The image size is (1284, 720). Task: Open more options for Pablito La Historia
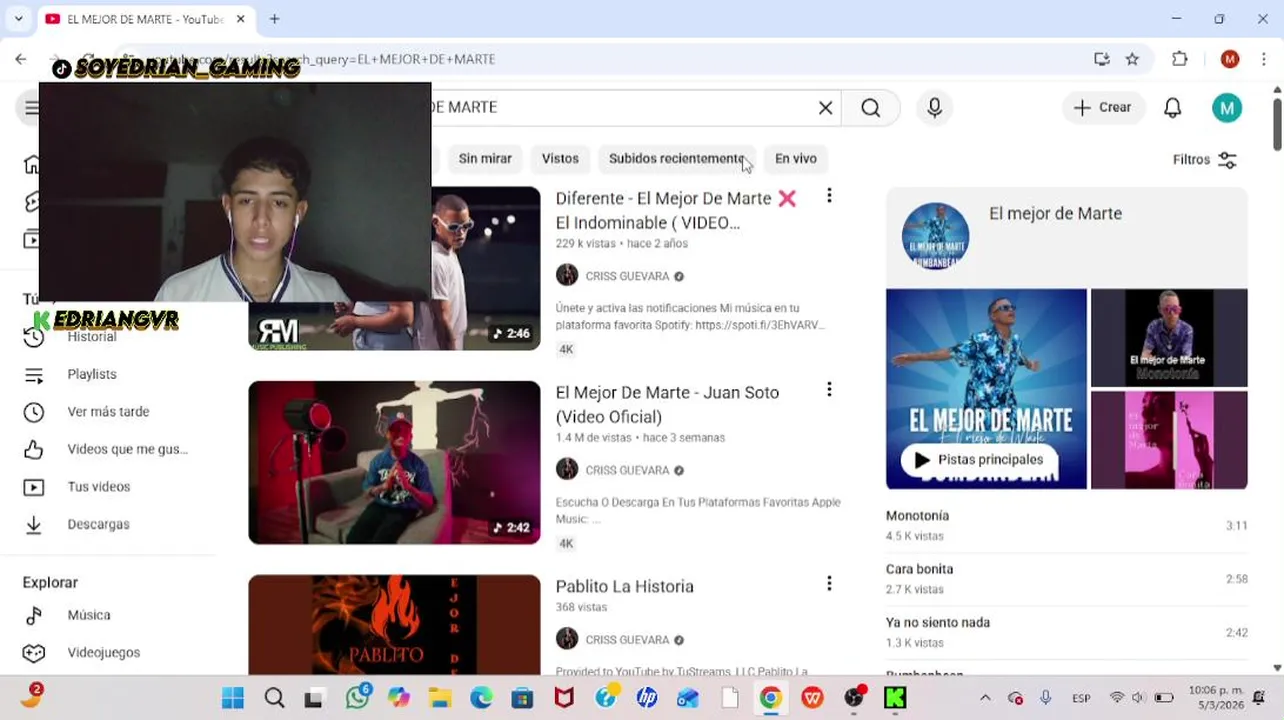pyautogui.click(x=829, y=583)
